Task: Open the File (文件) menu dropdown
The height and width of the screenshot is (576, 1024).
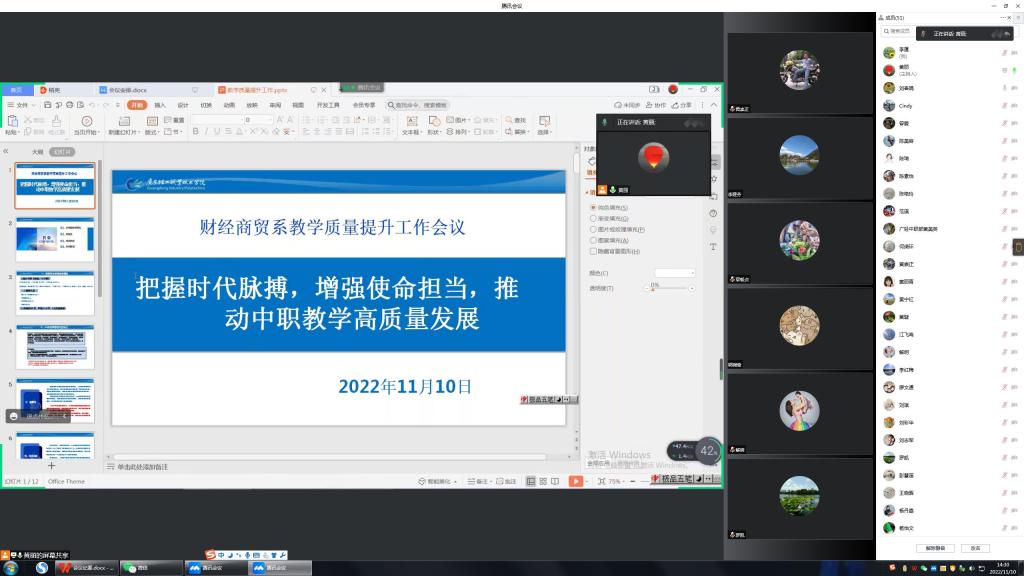Action: click(x=21, y=104)
